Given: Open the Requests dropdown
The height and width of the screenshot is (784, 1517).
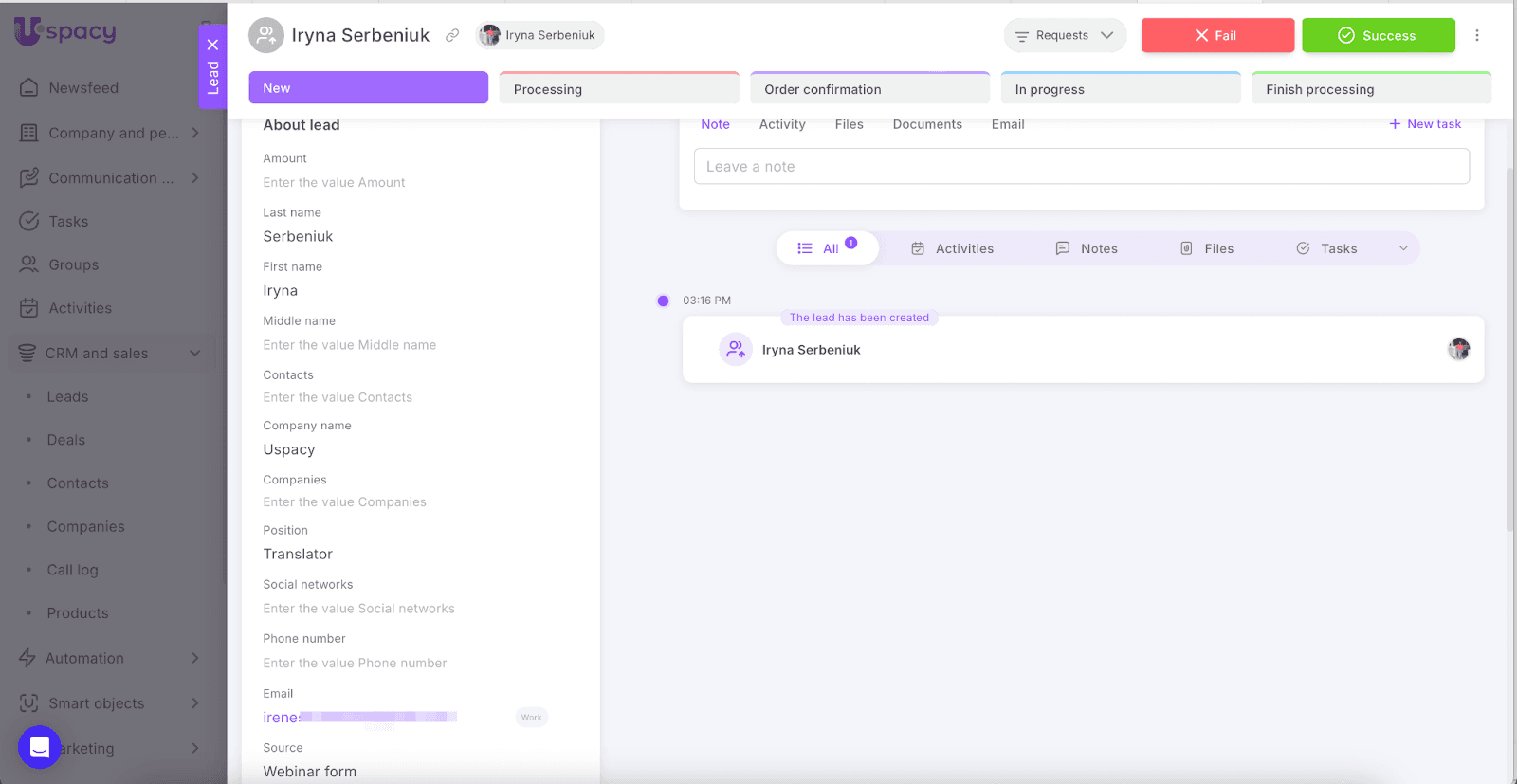Looking at the screenshot, I should tap(1065, 35).
